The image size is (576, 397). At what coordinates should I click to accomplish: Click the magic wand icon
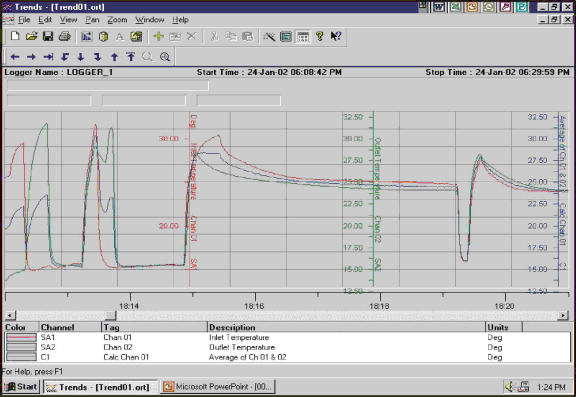[x=269, y=36]
